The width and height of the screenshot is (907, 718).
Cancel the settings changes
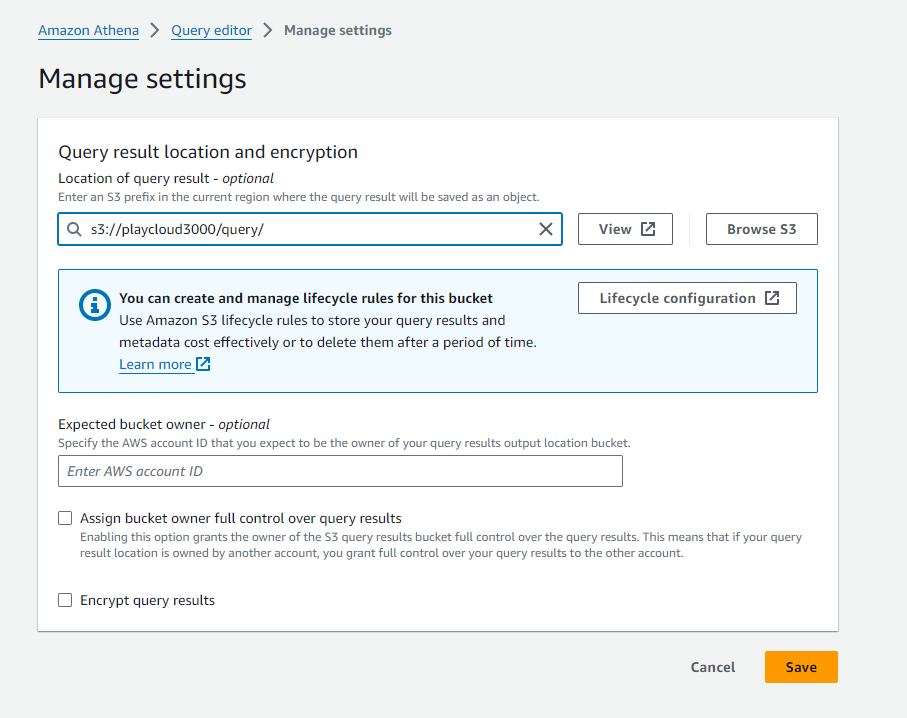[x=713, y=667]
